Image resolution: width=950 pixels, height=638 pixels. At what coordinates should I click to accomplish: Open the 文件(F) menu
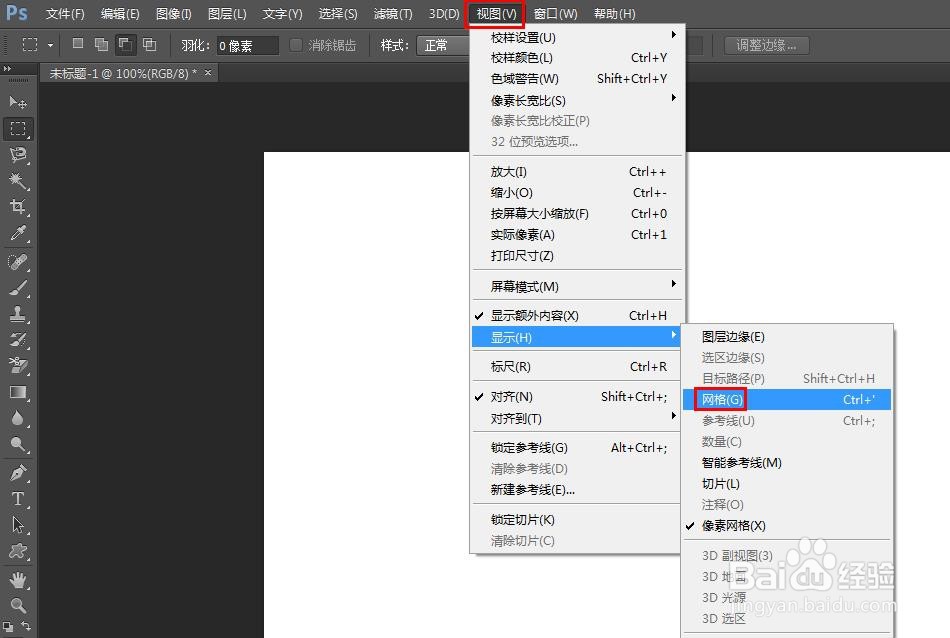pyautogui.click(x=65, y=13)
